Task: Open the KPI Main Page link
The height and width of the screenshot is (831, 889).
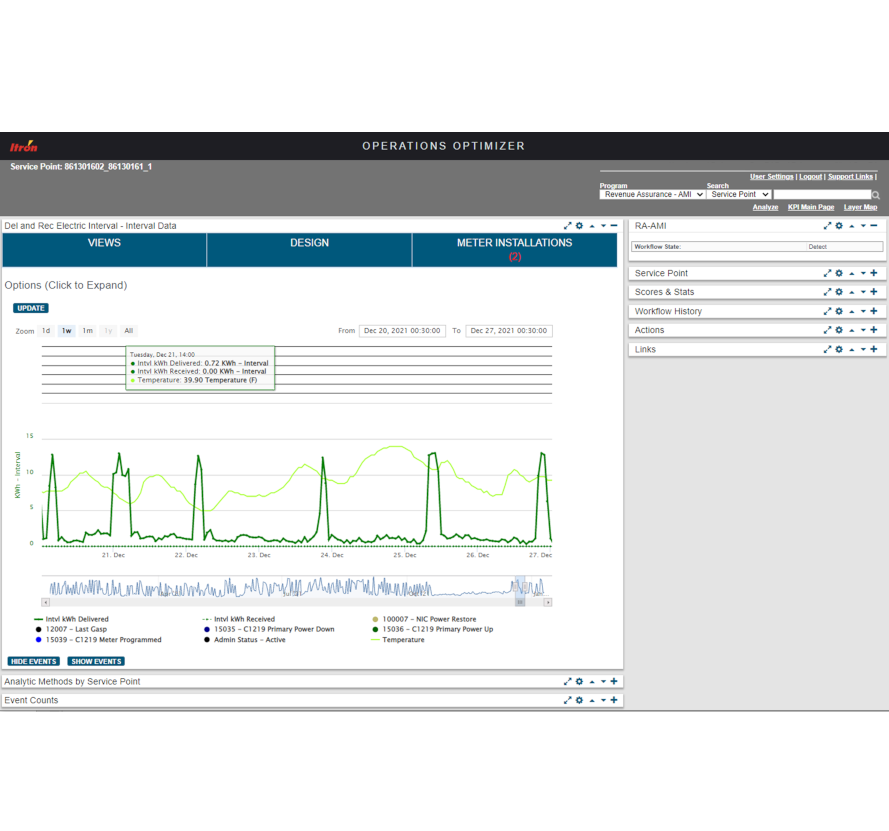Action: (x=810, y=207)
